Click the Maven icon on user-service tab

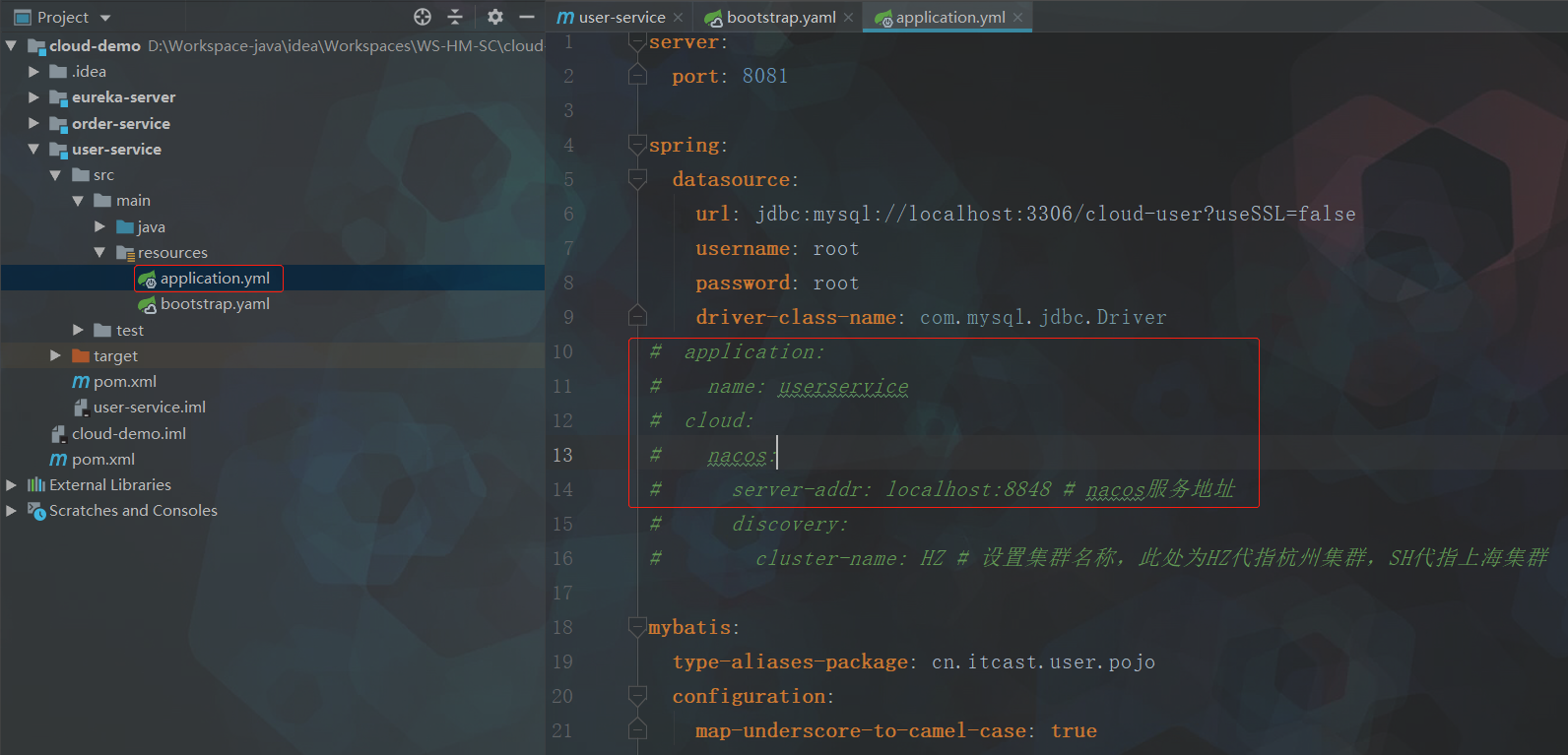(x=565, y=18)
